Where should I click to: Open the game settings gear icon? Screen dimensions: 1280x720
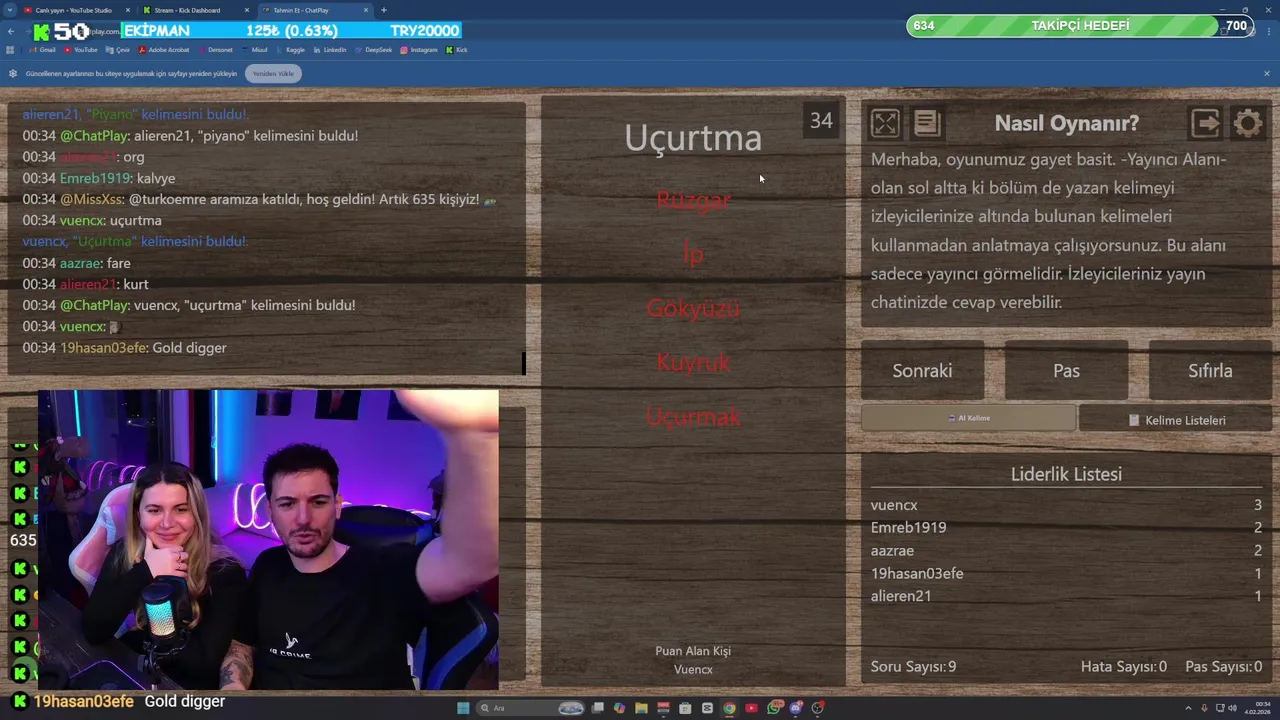click(1248, 123)
